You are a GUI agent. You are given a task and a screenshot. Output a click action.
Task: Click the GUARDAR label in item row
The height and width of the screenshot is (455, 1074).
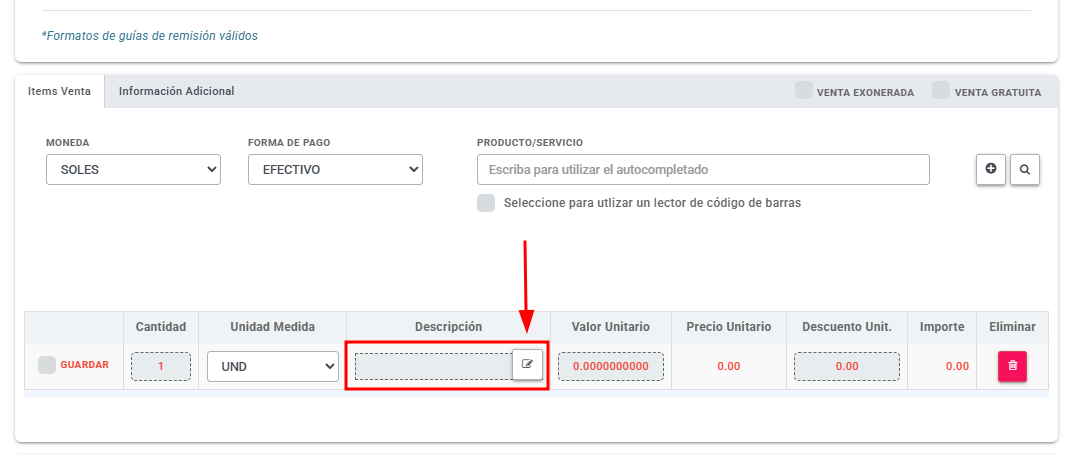pos(85,365)
